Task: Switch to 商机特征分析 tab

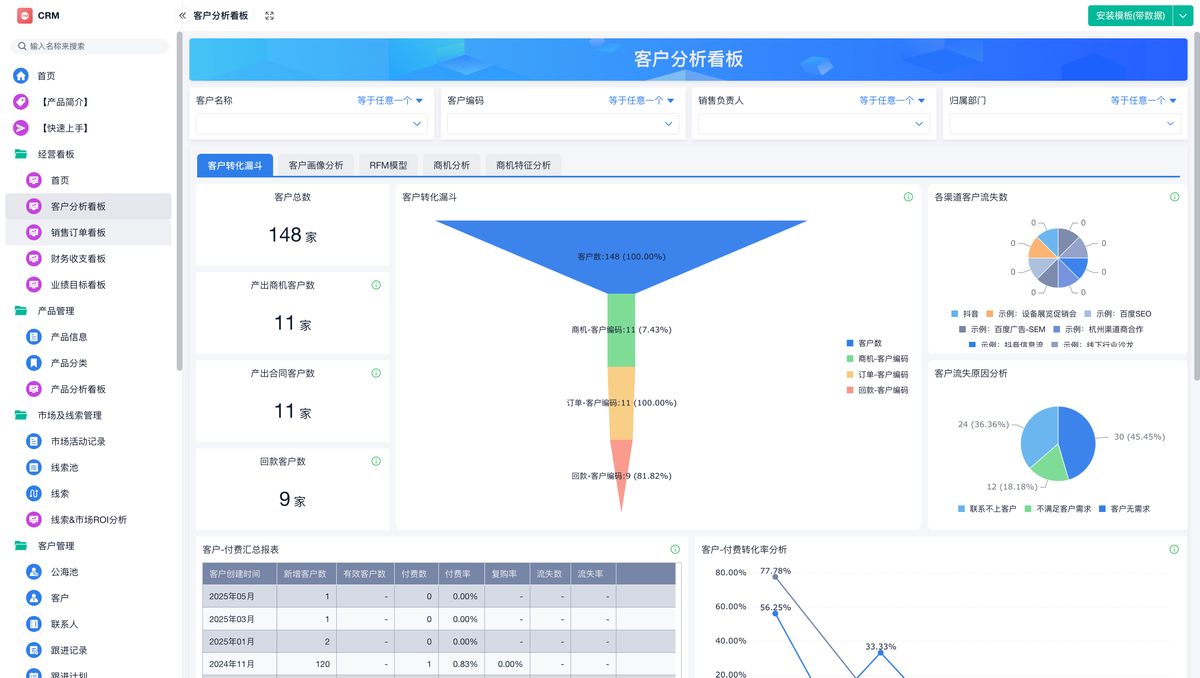Action: tap(523, 165)
